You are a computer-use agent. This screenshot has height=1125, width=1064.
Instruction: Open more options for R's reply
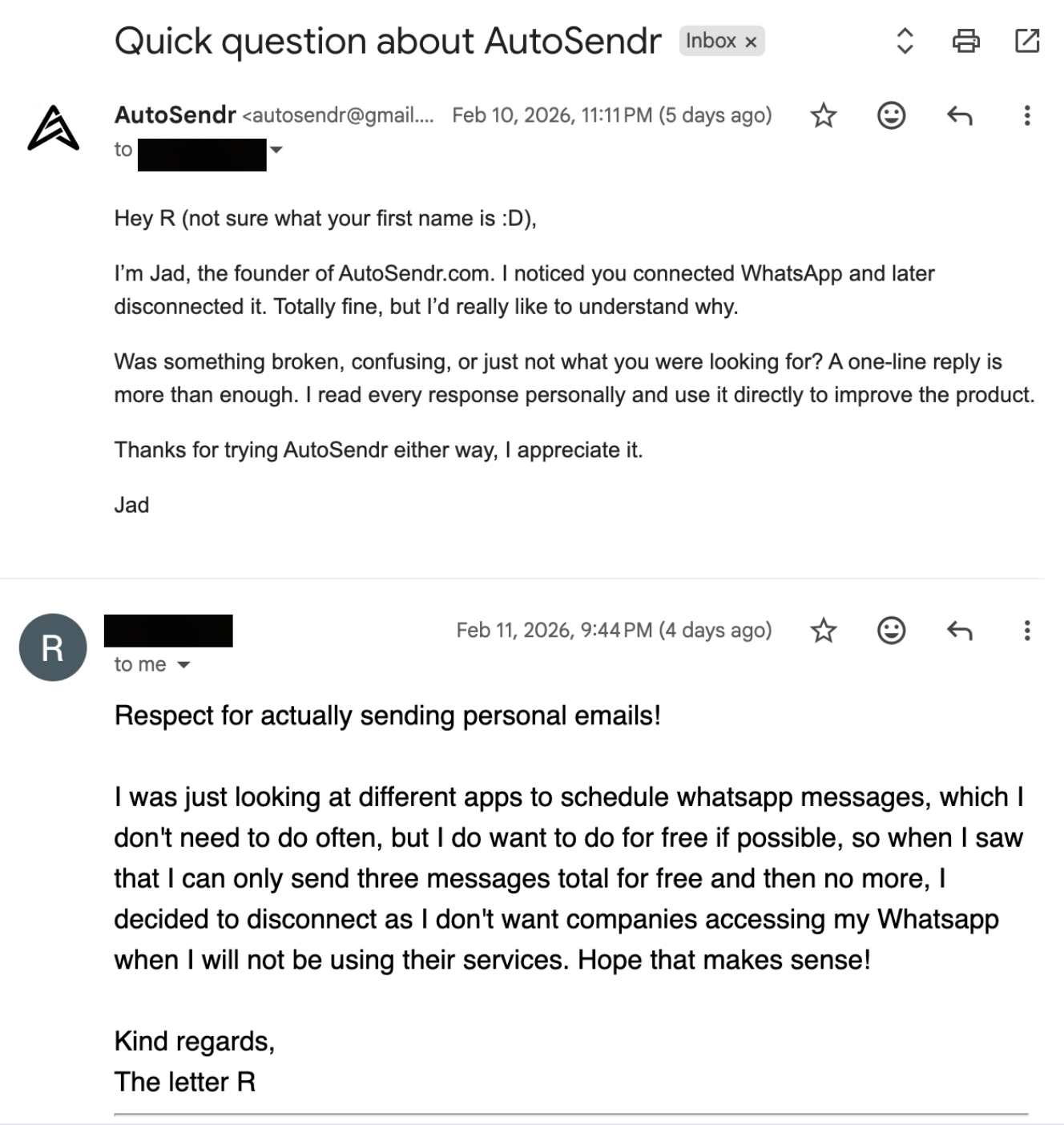click(1026, 631)
